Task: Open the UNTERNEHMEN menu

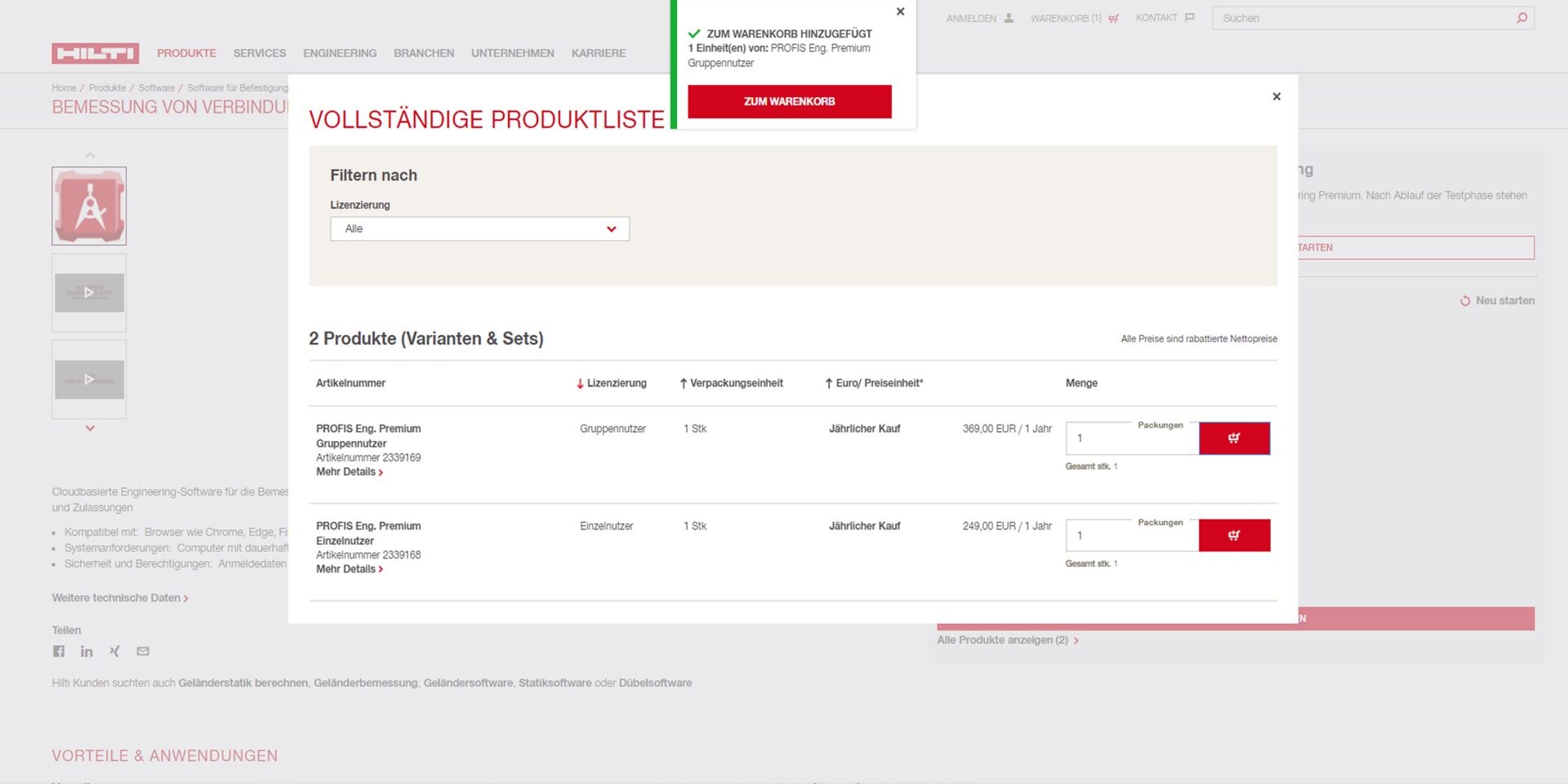Action: [x=513, y=53]
